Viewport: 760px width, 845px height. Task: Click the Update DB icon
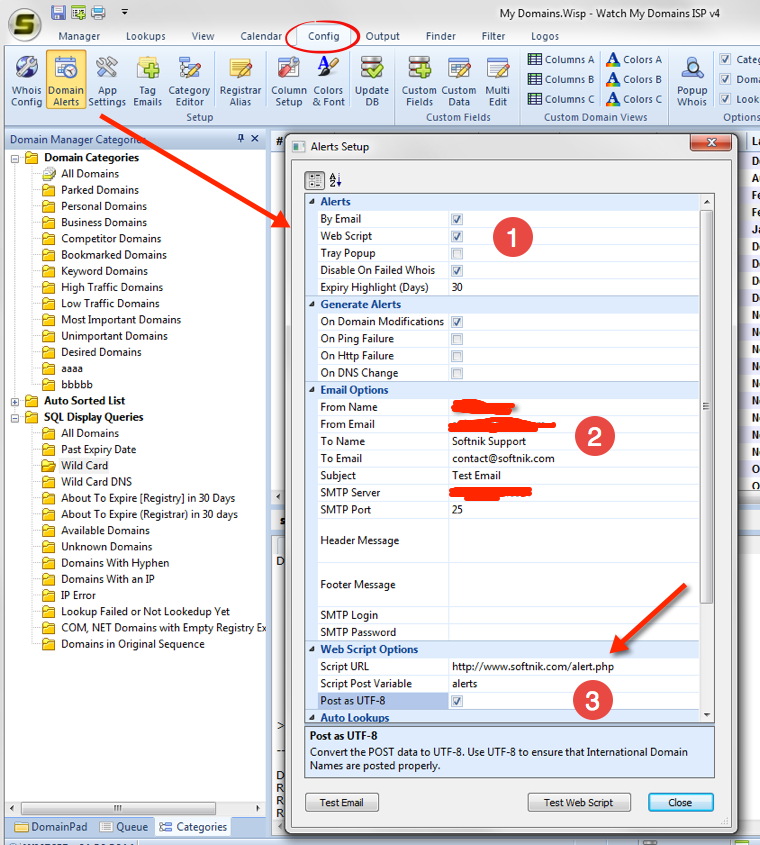click(x=372, y=80)
